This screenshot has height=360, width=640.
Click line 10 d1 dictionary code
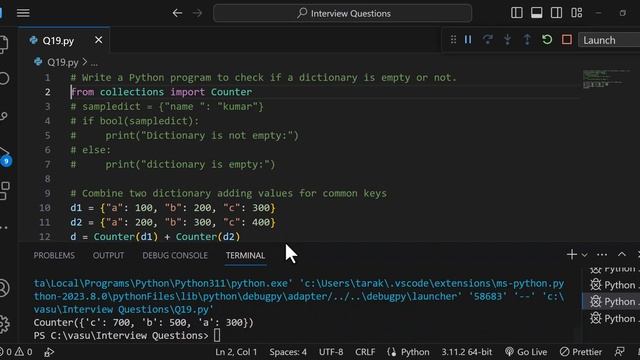coord(173,208)
